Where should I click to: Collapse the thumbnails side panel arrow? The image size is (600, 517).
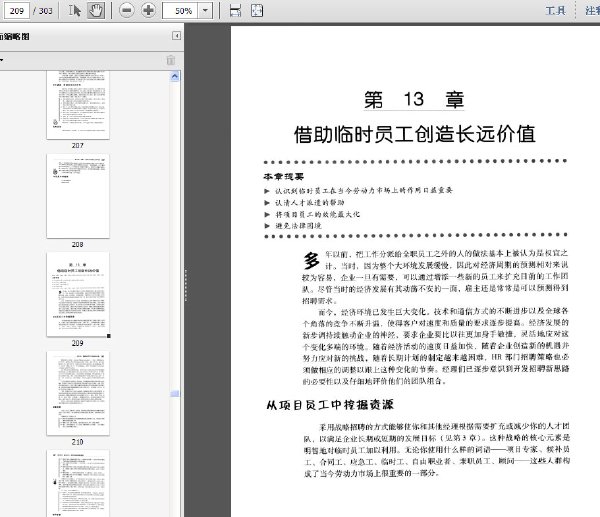(176, 36)
